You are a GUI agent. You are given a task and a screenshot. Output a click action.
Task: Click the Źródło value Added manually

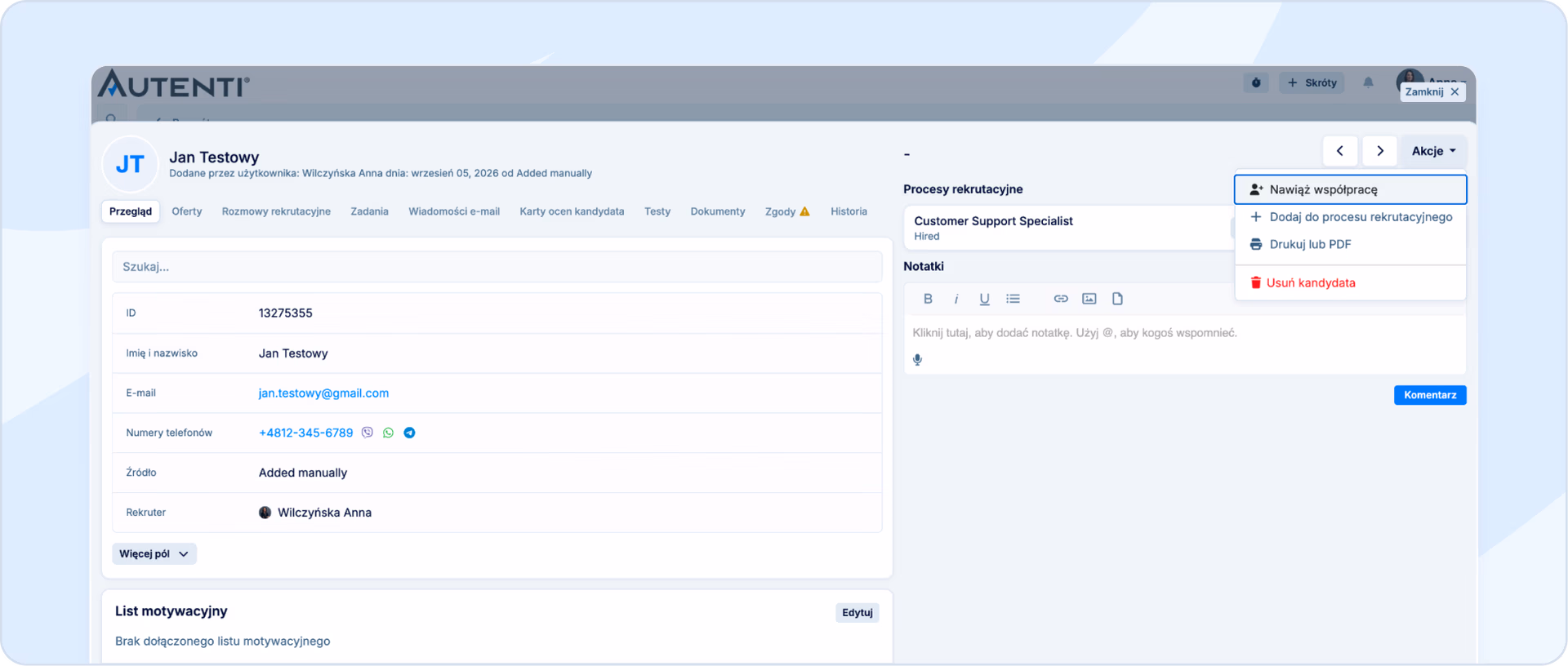click(303, 473)
